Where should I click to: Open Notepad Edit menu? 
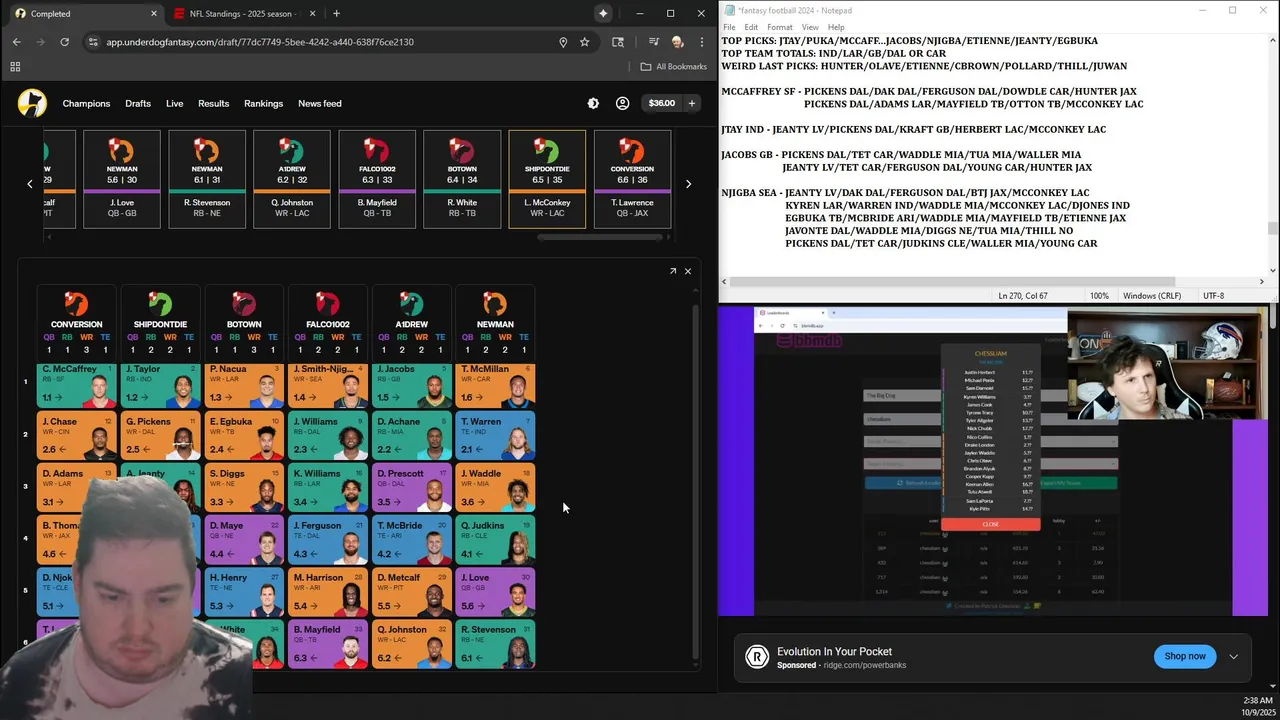click(x=751, y=27)
